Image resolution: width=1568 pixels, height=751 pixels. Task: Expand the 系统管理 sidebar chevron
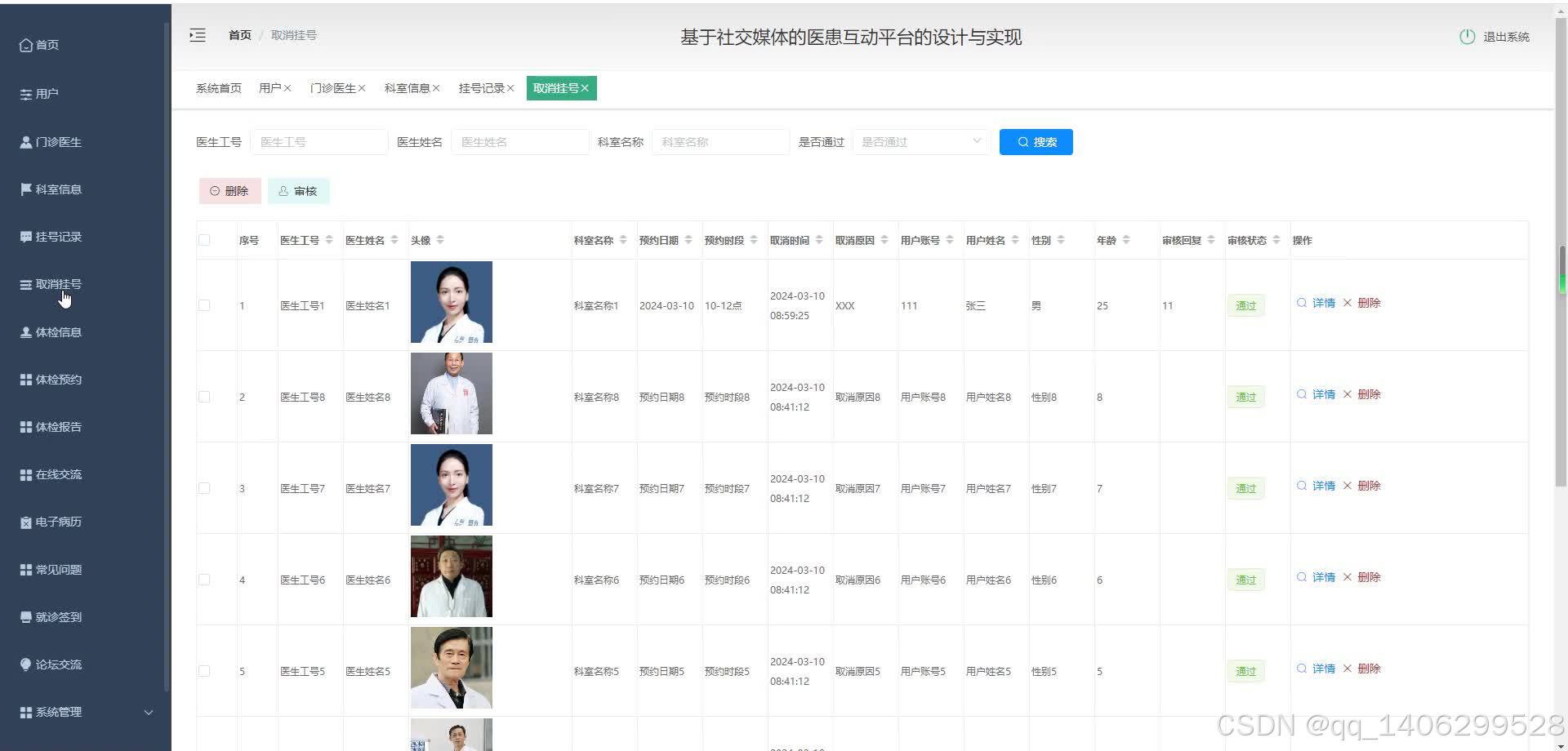[x=149, y=712]
